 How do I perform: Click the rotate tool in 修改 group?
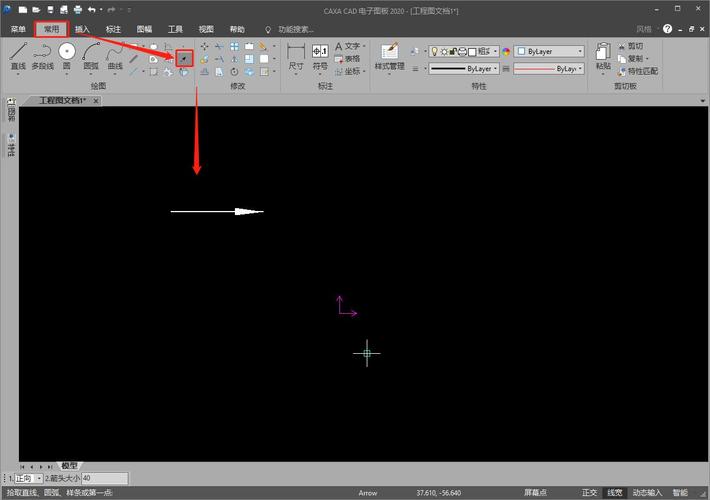[234, 72]
